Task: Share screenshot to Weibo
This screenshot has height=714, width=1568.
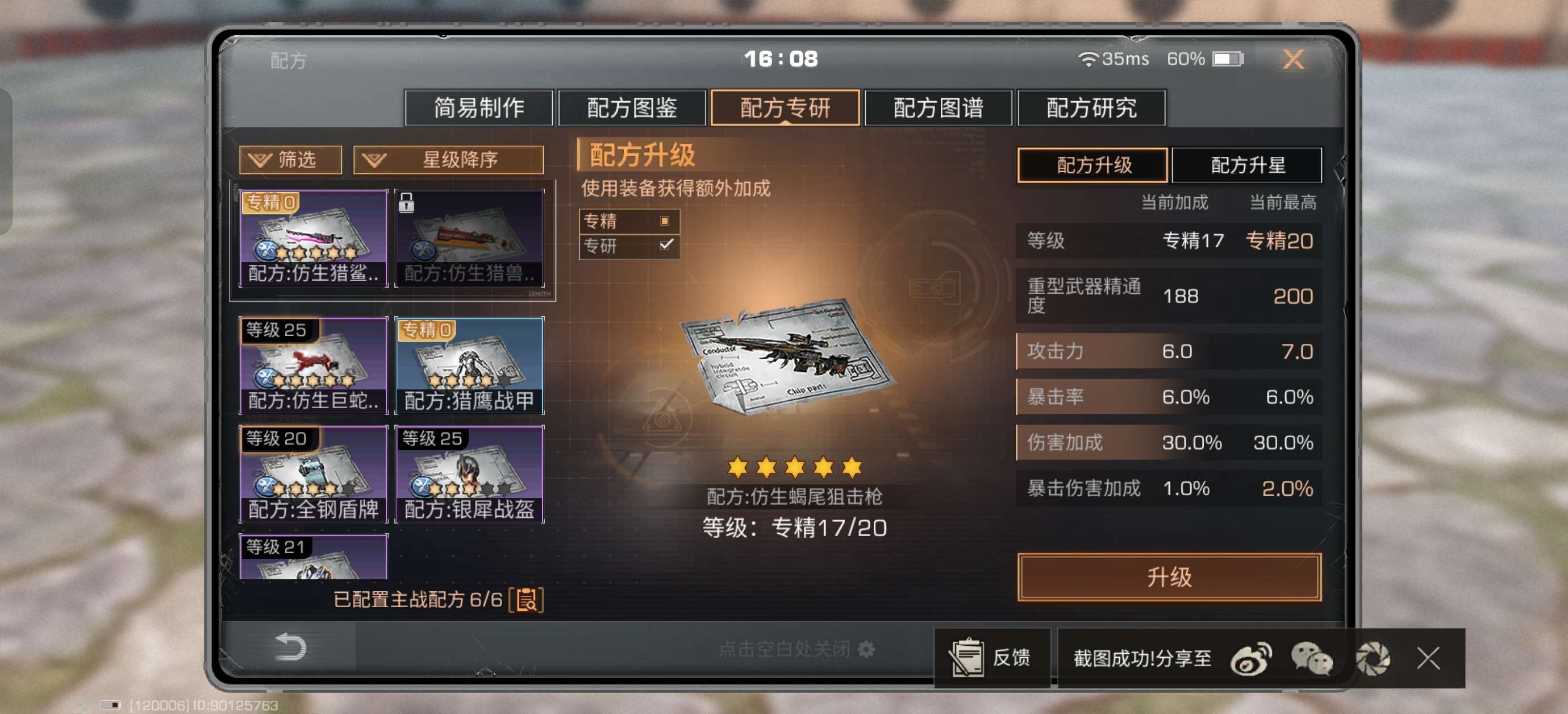Action: tap(1251, 658)
